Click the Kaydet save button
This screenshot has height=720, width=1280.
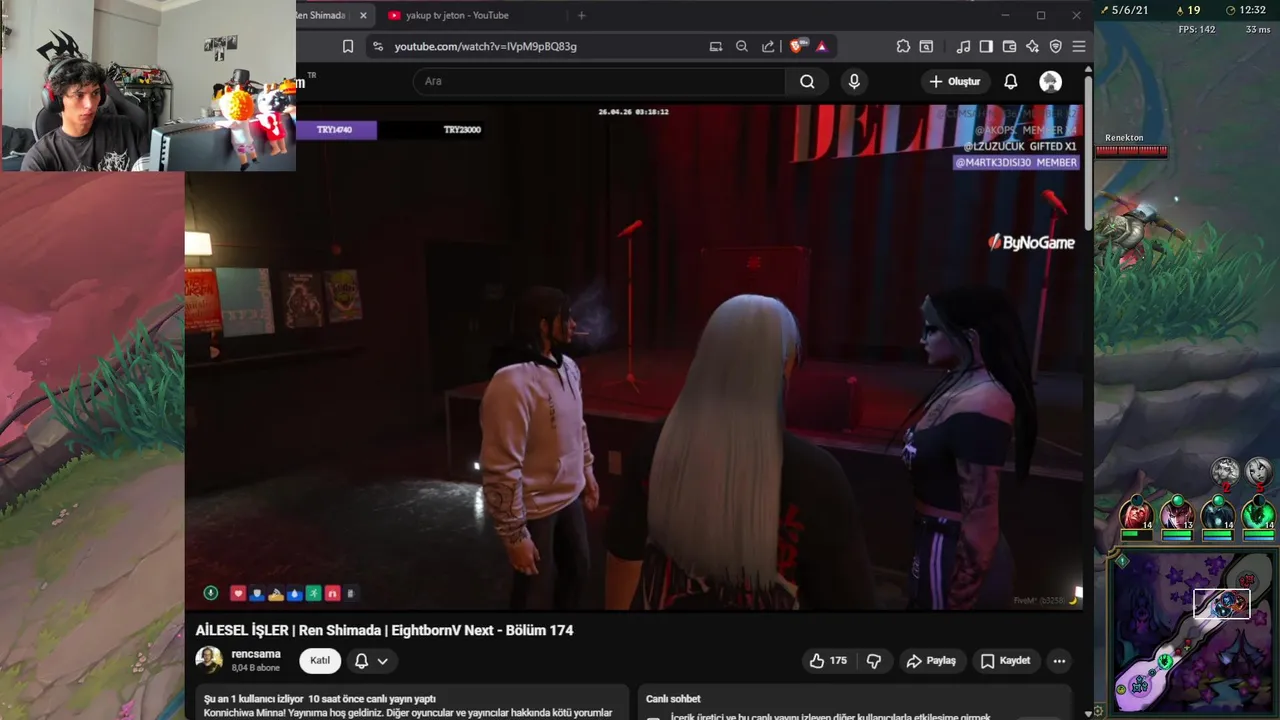[1005, 660]
